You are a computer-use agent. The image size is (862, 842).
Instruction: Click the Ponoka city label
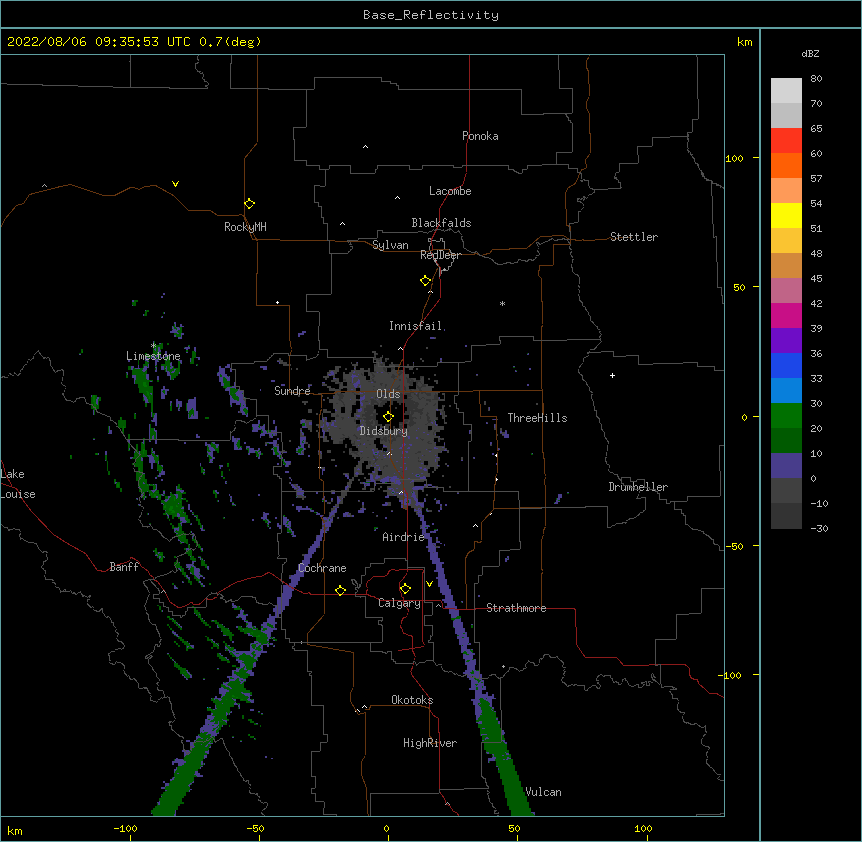[480, 136]
